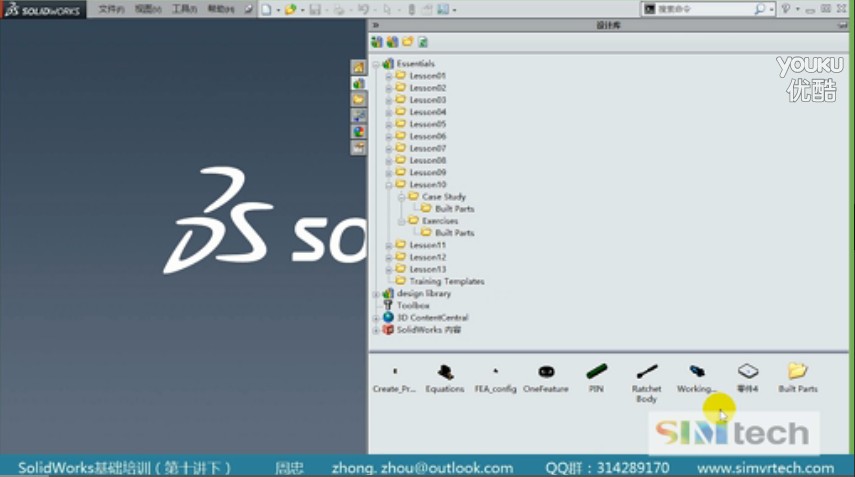Open dropdown arrow next to Open icon
Screen dimensions: 855x477
303,10
